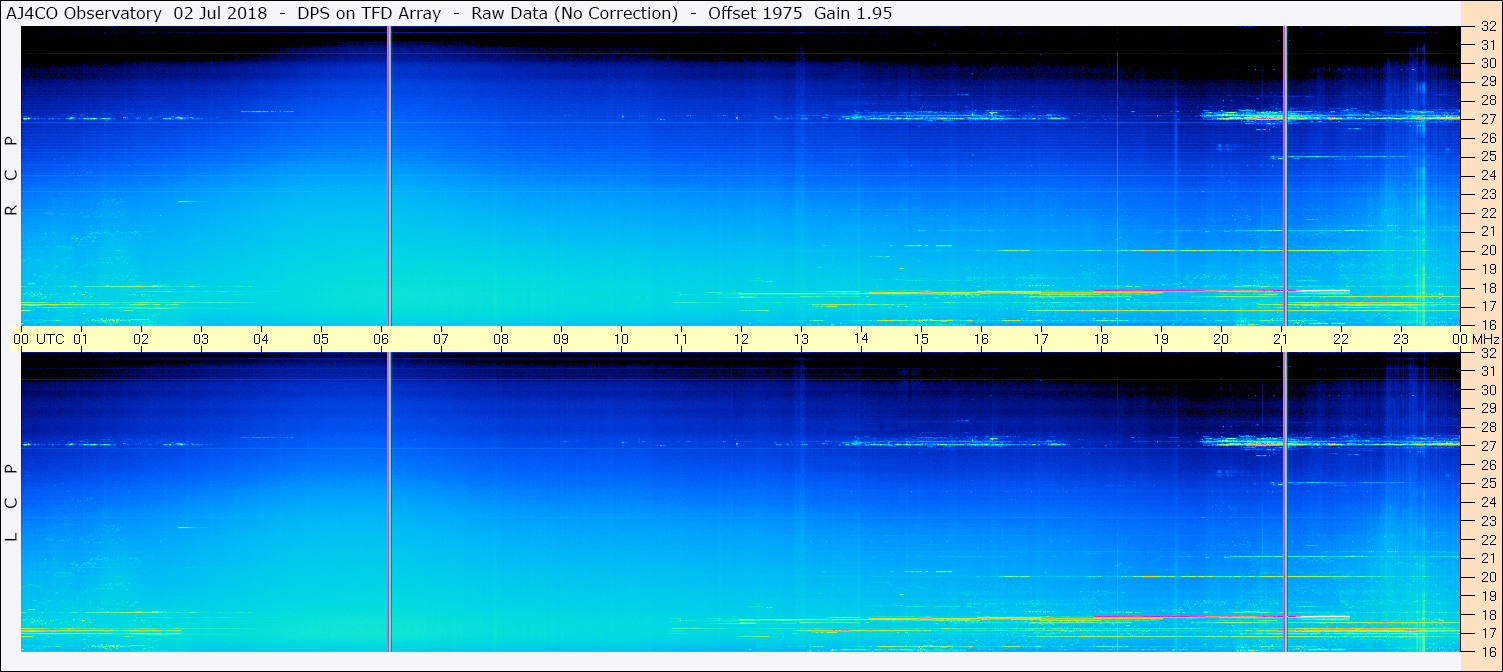The image size is (1503, 672).
Task: Click the 01 hour mark on the time axis
Action: [x=81, y=339]
